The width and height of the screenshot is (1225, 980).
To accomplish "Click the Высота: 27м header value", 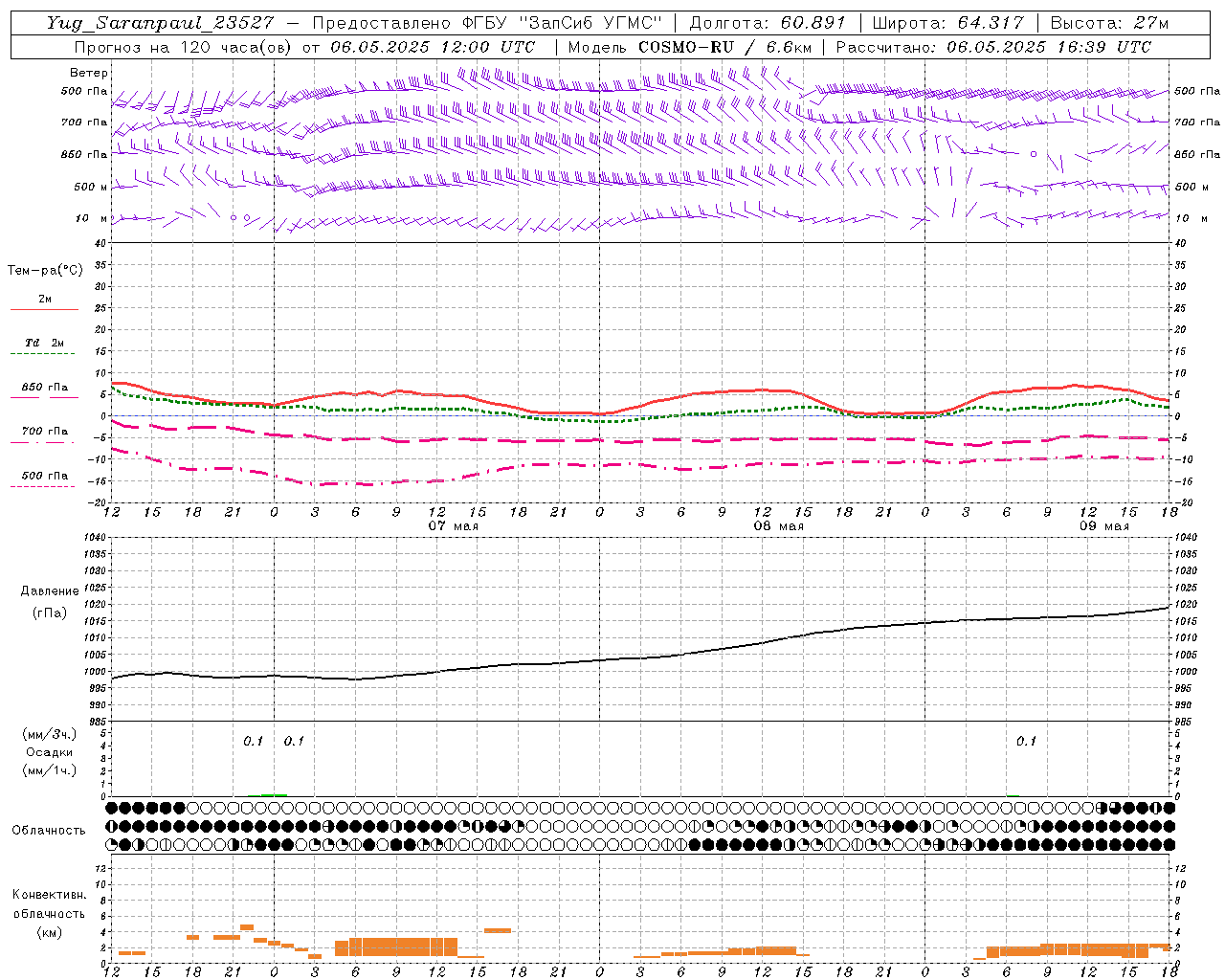I will tap(1110, 23).
